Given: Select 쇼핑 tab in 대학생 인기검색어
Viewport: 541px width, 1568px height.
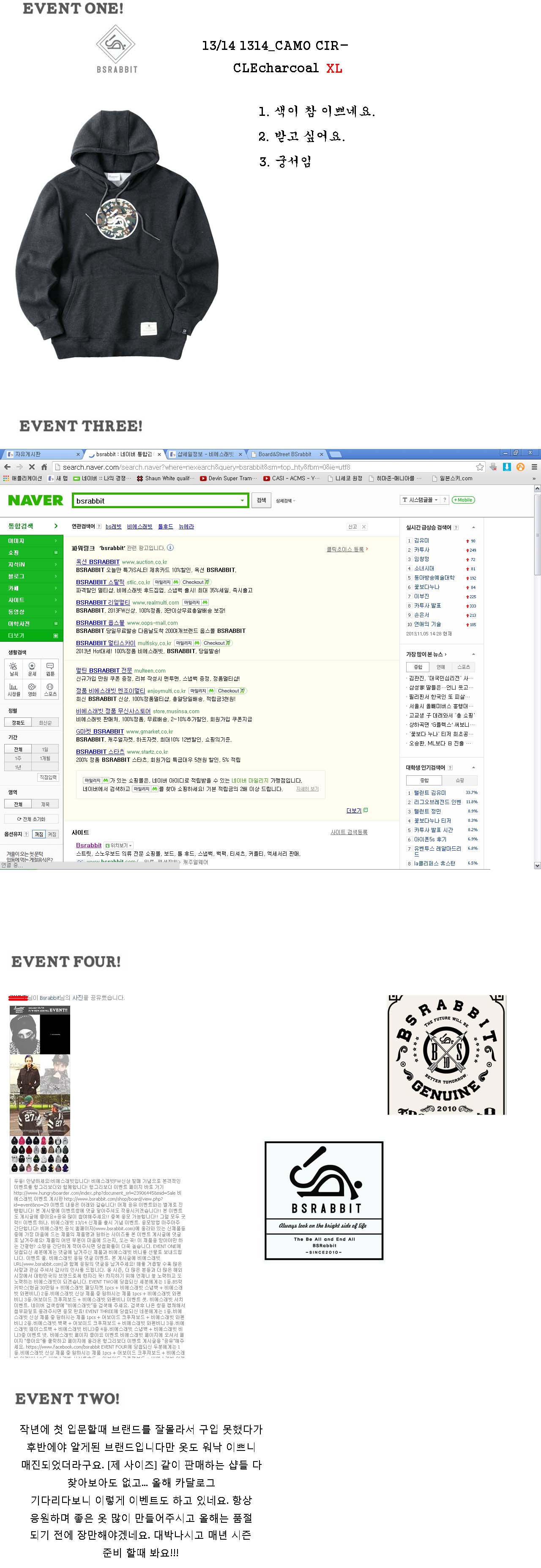Looking at the screenshot, I should (459, 780).
